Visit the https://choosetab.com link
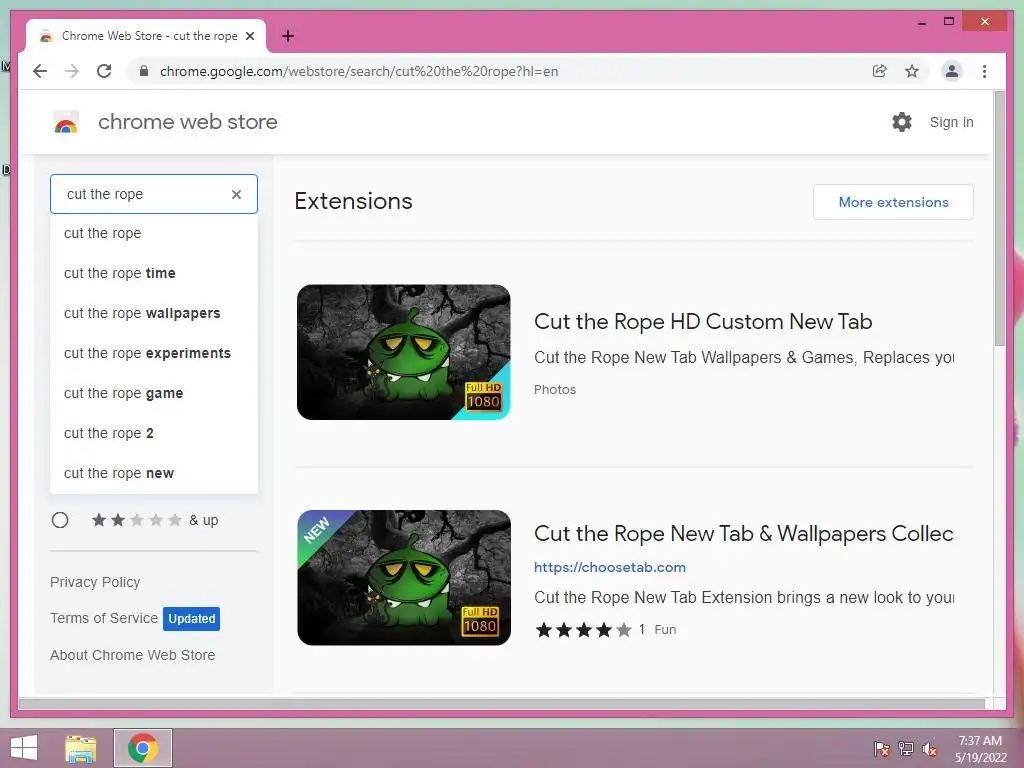The width and height of the screenshot is (1024, 768). [610, 568]
